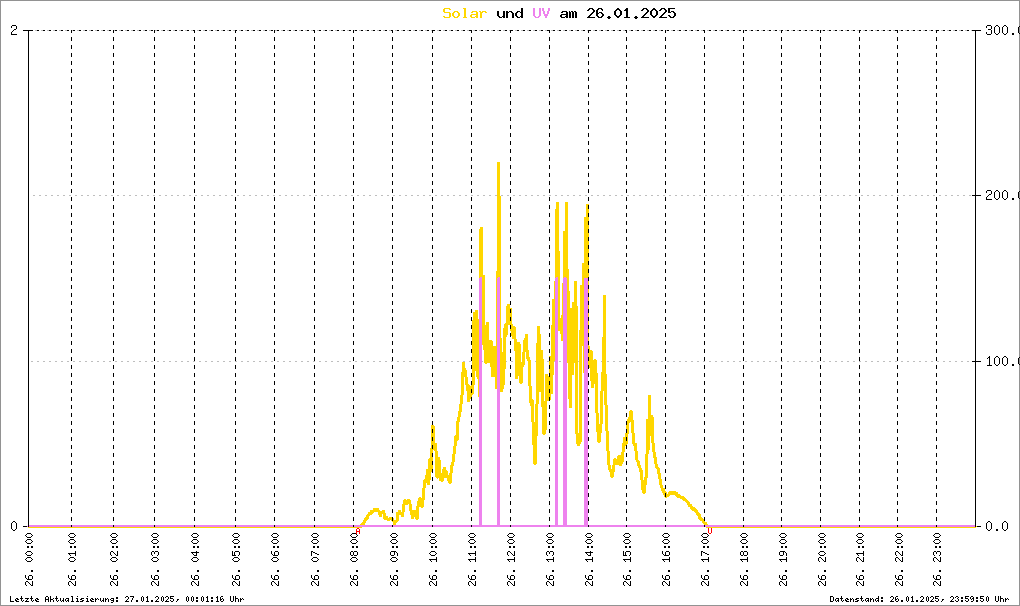Click the red sunrise marker 'A' near 08:00

click(x=358, y=531)
